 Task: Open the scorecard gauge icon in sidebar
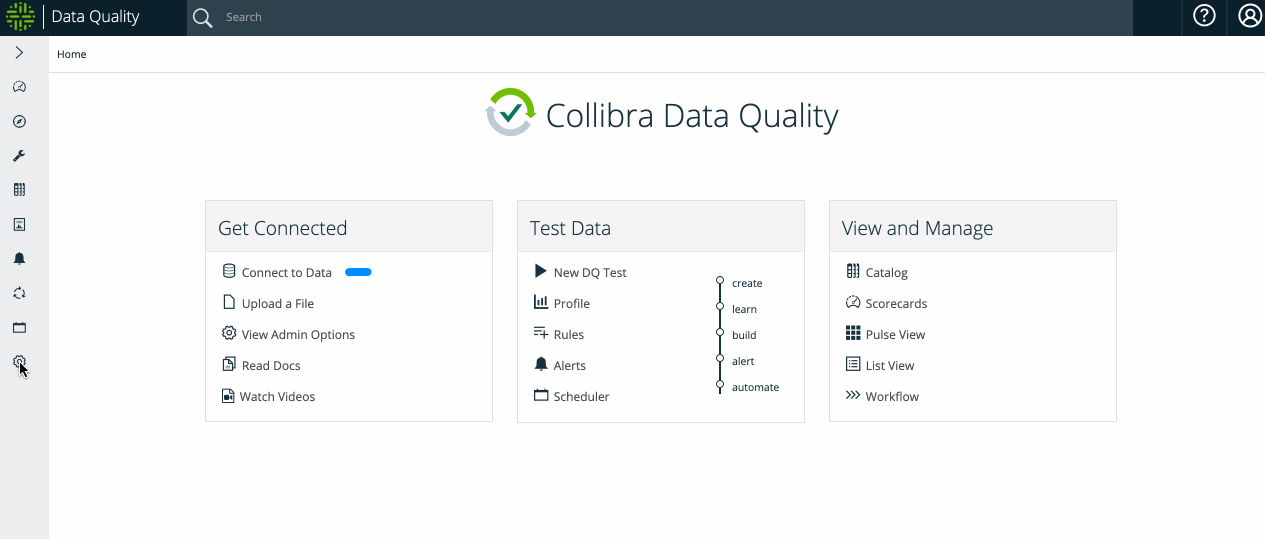[19, 87]
